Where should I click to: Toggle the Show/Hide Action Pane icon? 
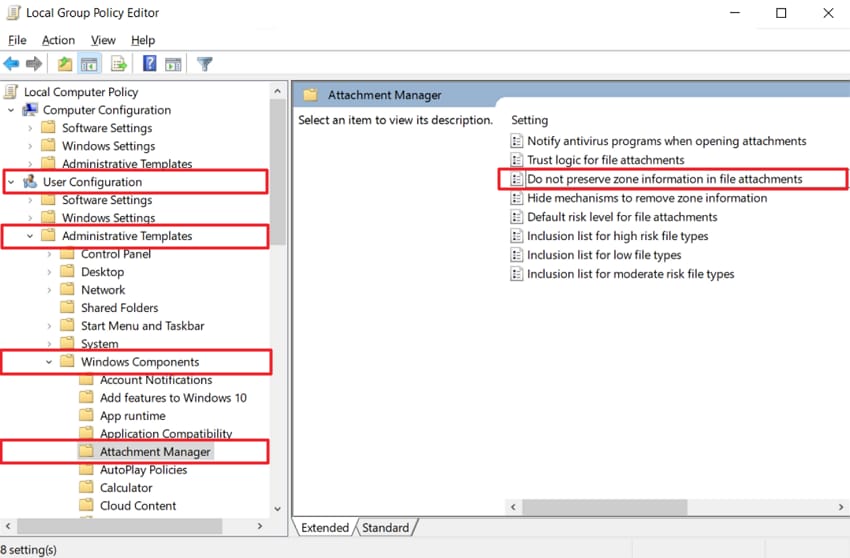(x=173, y=64)
